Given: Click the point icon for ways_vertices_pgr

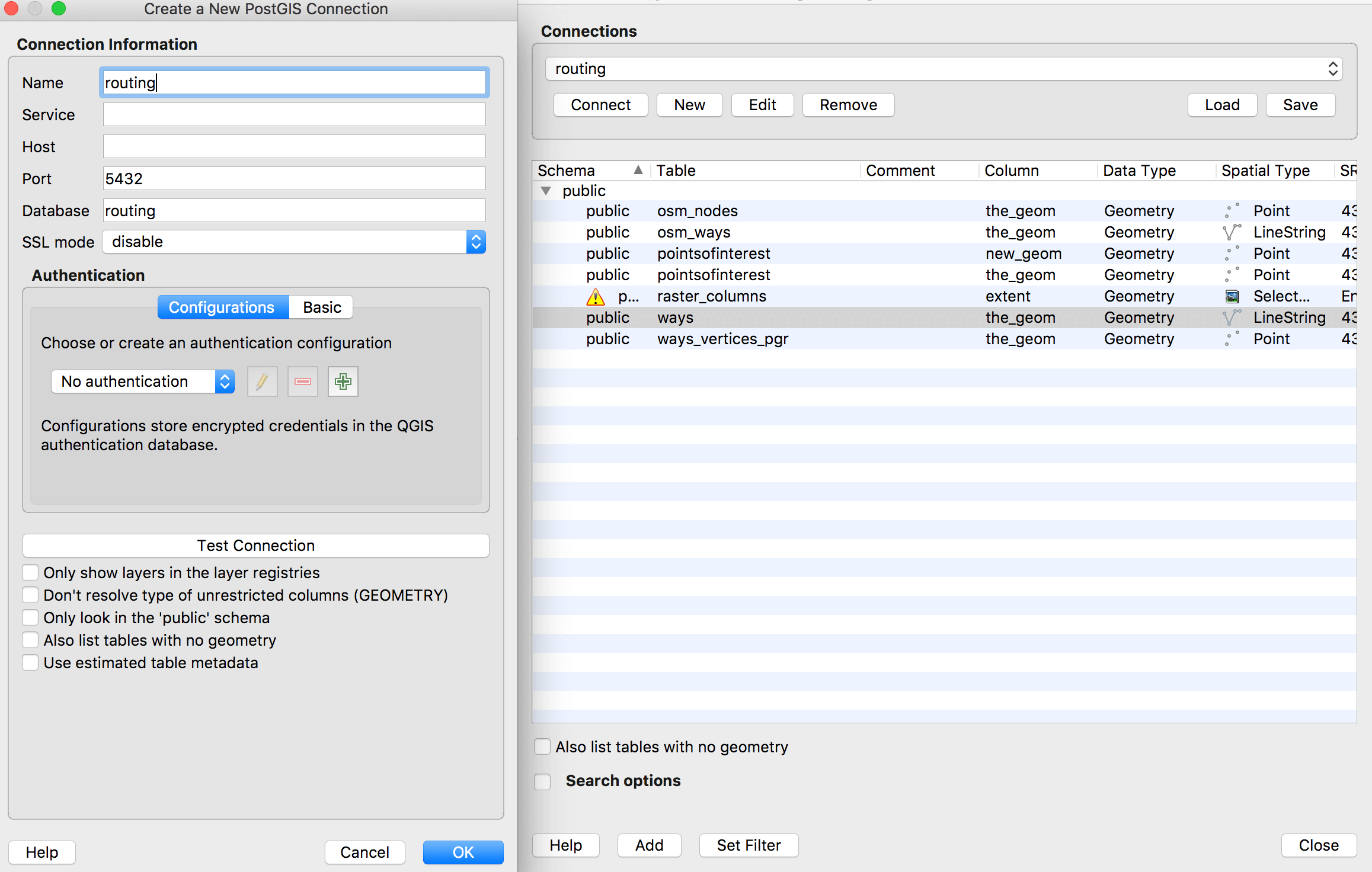Looking at the screenshot, I should (1232, 339).
